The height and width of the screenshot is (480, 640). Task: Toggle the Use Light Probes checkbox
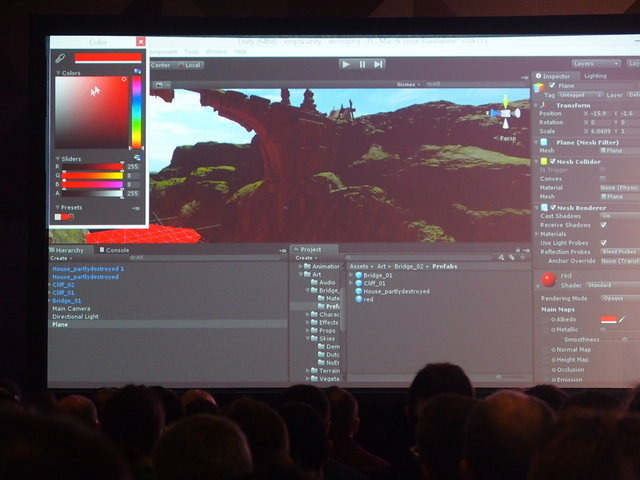[x=603, y=243]
